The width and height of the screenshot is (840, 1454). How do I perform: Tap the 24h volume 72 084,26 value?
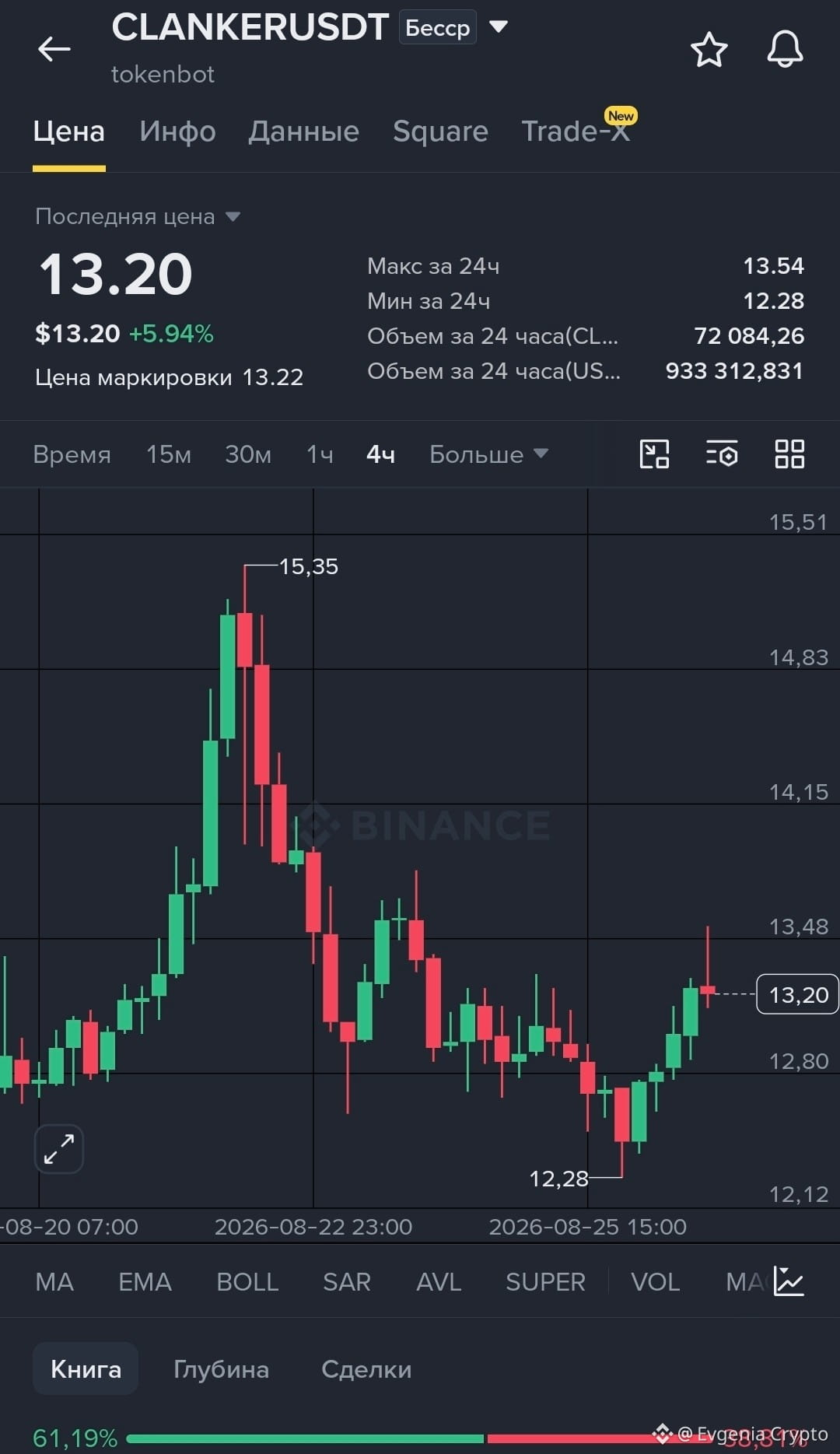(x=749, y=336)
